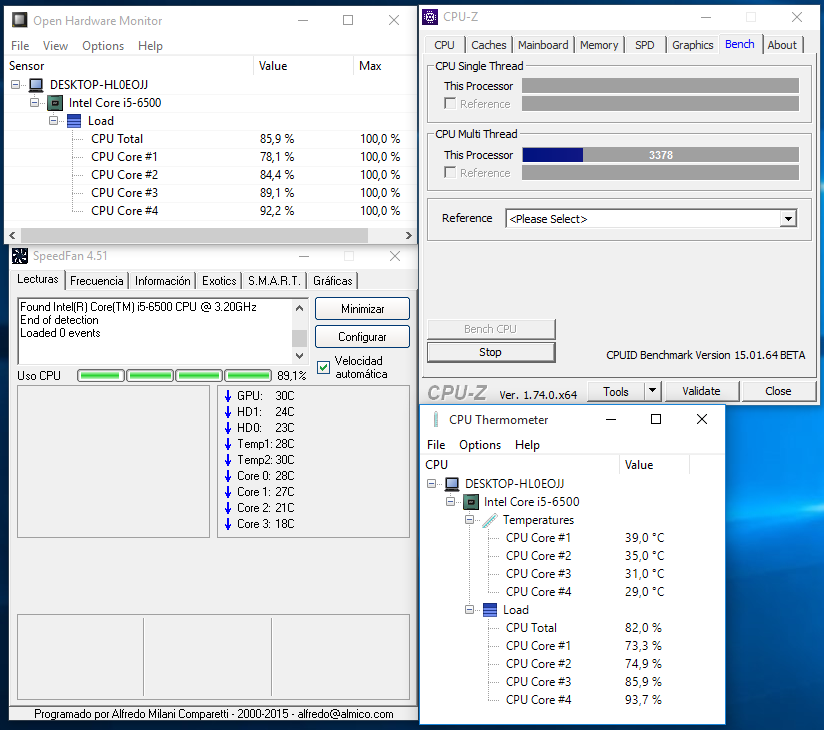Image resolution: width=824 pixels, height=730 pixels.
Task: Select the Memory tab in CPU-Z
Action: [599, 45]
